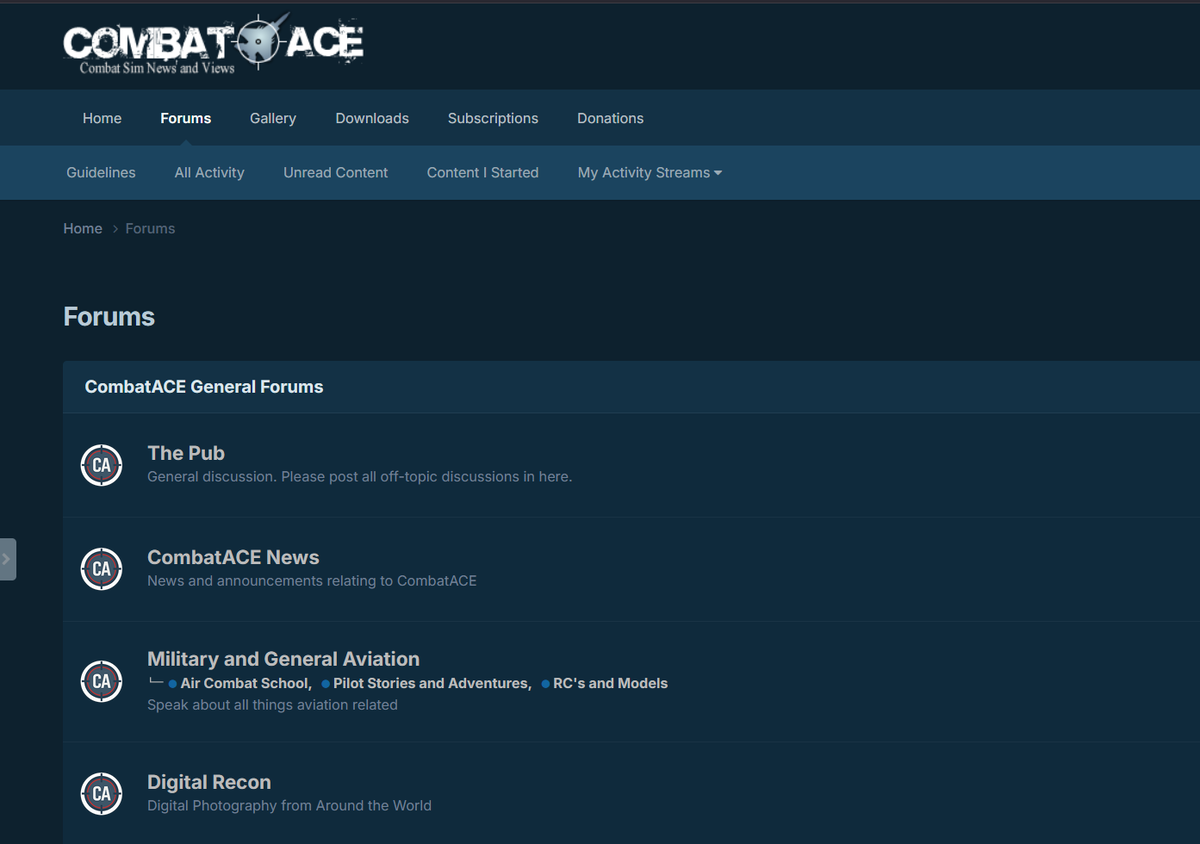
Task: Click 'Combat Sim News and Views' tagline
Action: click(x=157, y=68)
